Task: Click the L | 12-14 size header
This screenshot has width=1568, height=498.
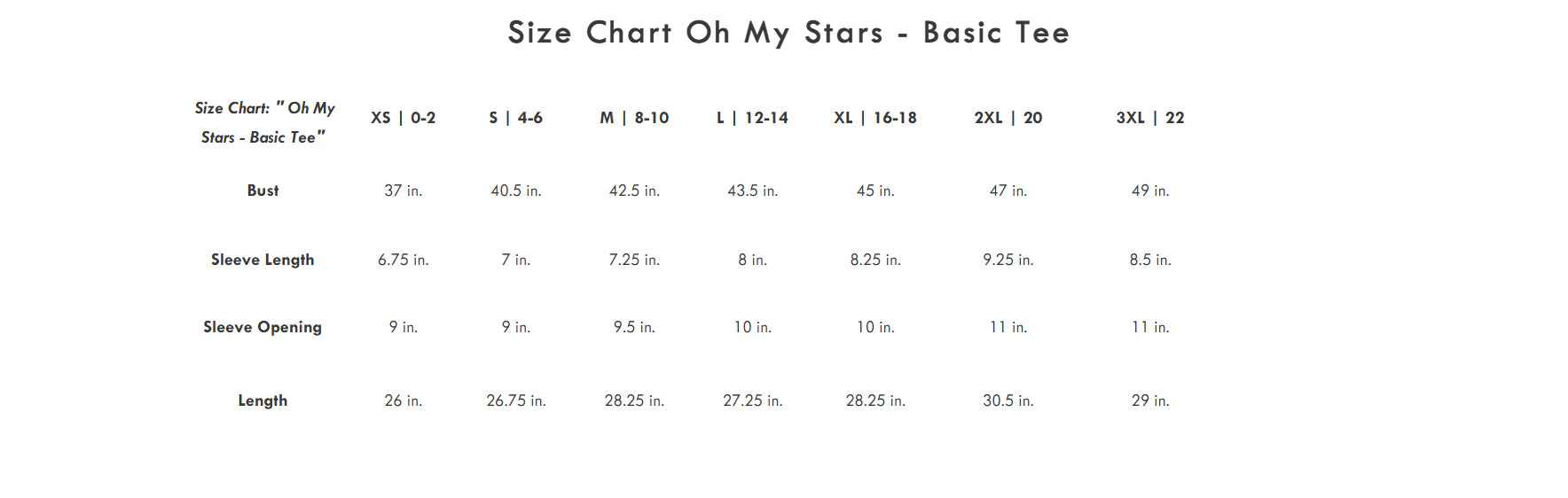Action: [x=752, y=118]
